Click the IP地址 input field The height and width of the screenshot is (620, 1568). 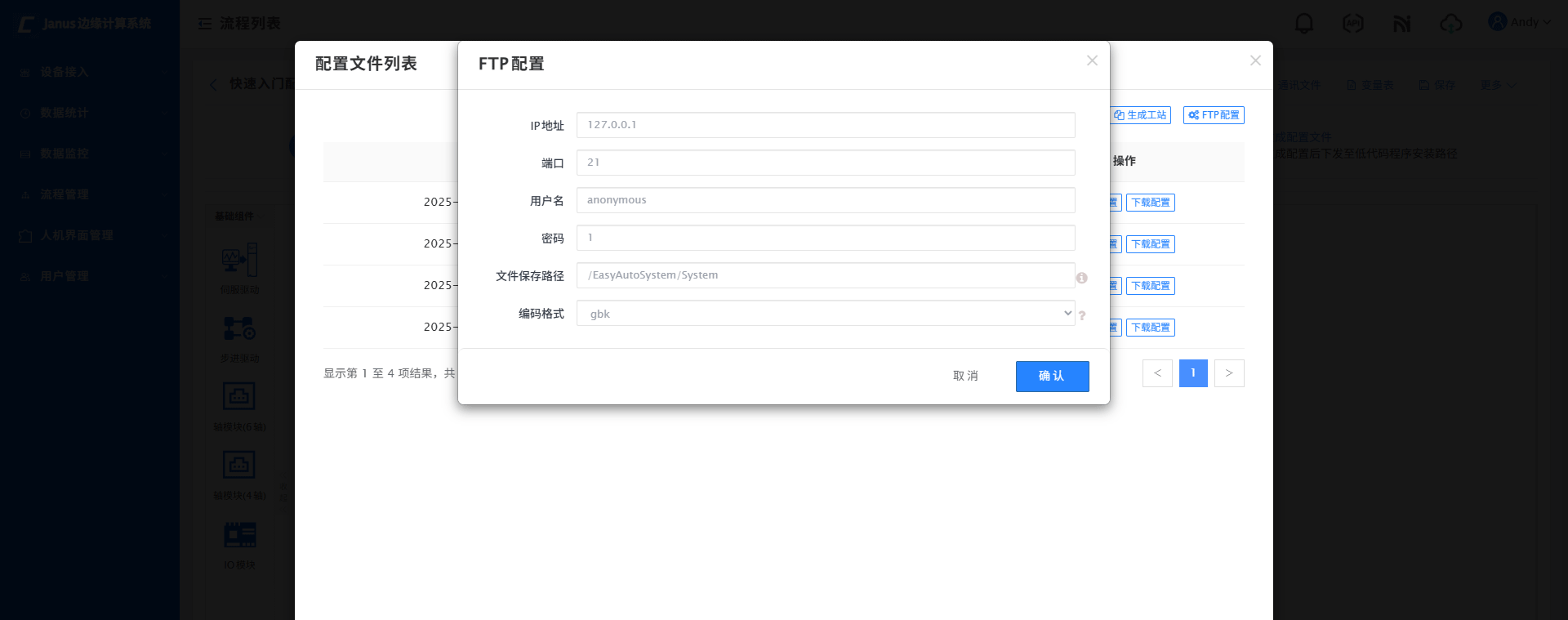pos(825,125)
